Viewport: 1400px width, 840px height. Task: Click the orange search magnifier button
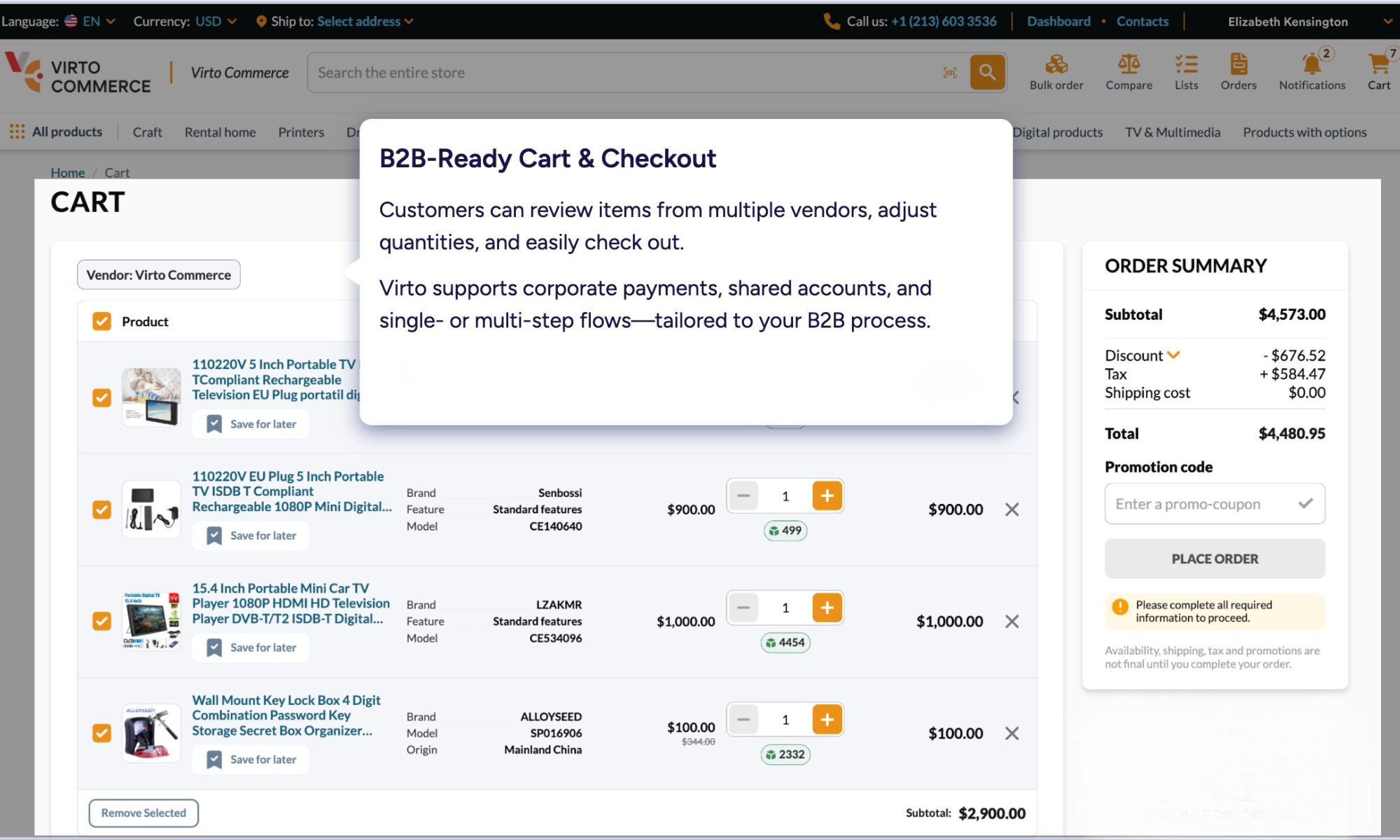[x=987, y=72]
